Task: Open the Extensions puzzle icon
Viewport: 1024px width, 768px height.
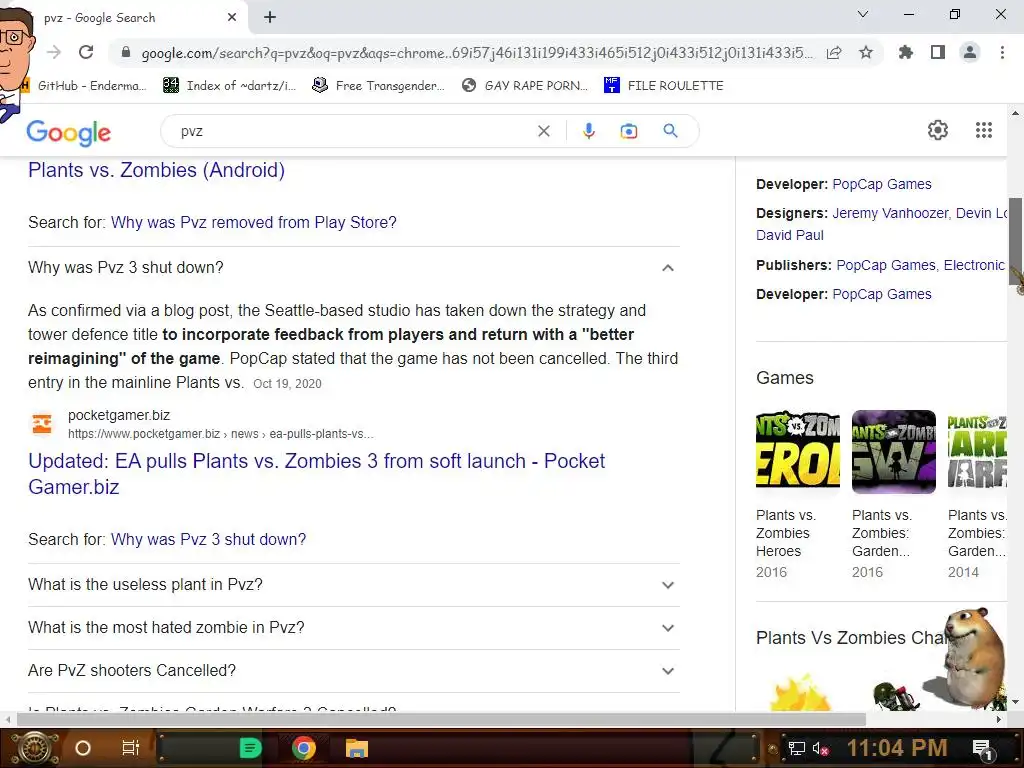Action: coord(905,52)
